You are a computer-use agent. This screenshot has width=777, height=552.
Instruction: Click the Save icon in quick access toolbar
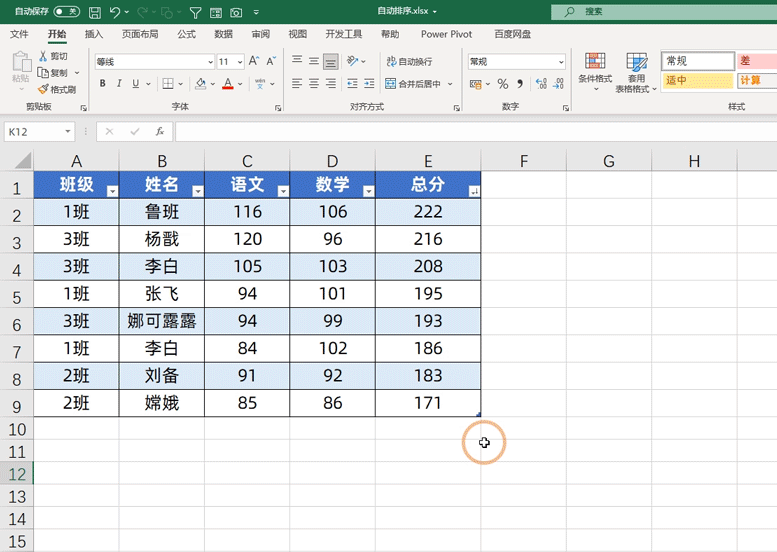tap(94, 12)
